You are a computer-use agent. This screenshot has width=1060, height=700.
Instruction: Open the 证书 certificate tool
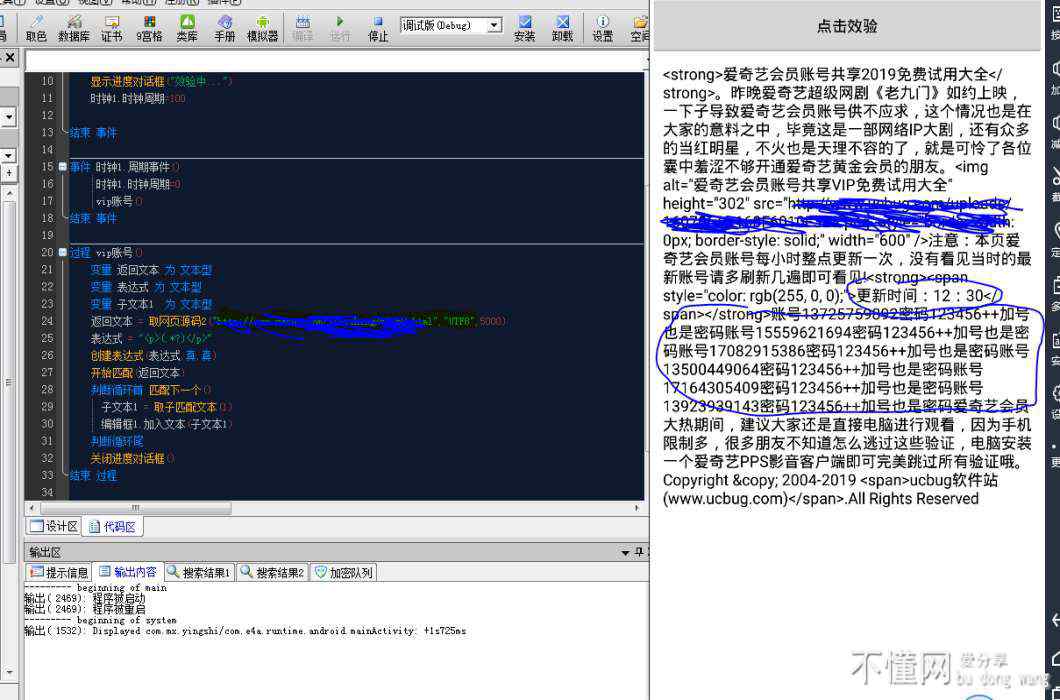click(x=111, y=27)
